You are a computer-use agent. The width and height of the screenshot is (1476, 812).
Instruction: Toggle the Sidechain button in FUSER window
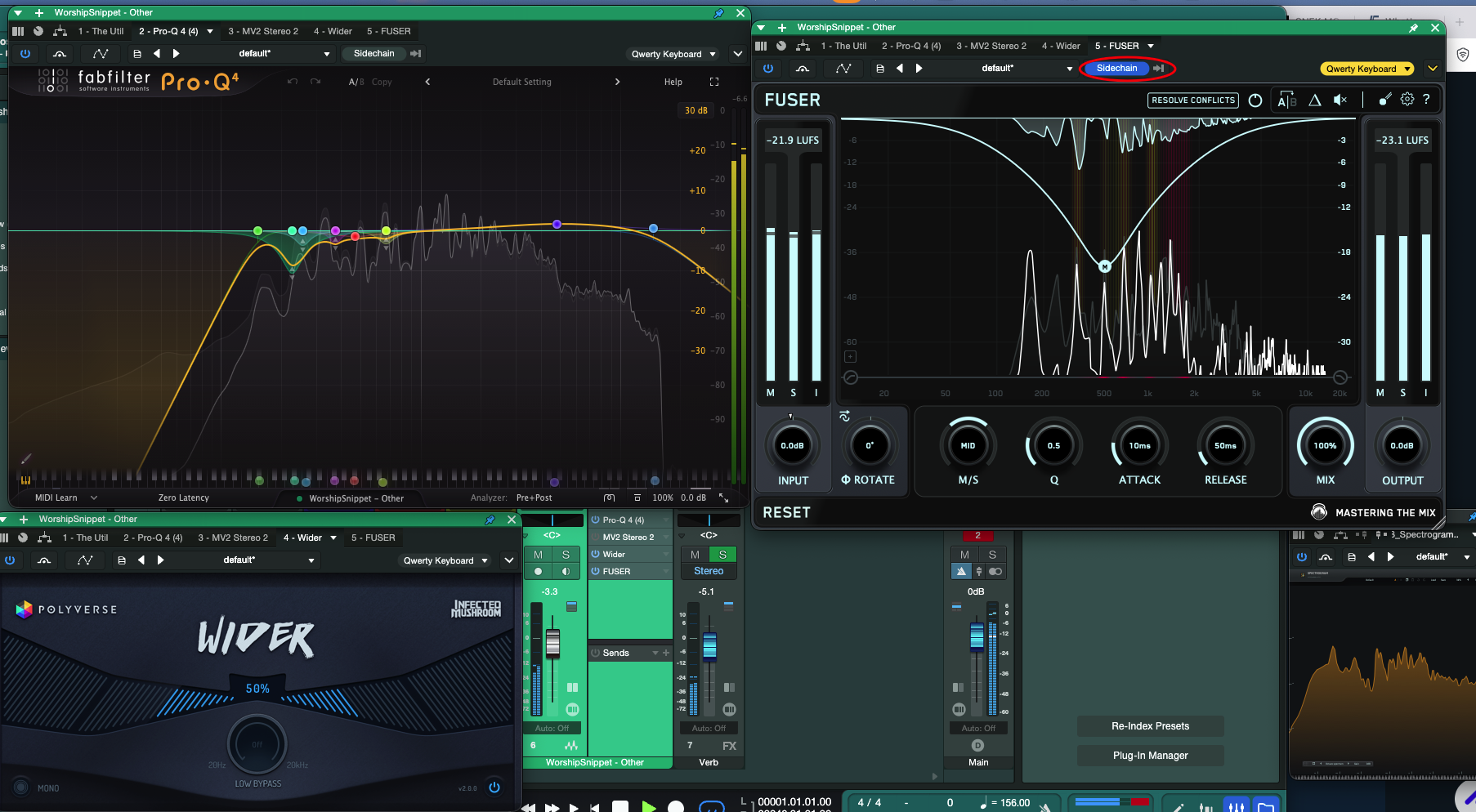[1116, 69]
